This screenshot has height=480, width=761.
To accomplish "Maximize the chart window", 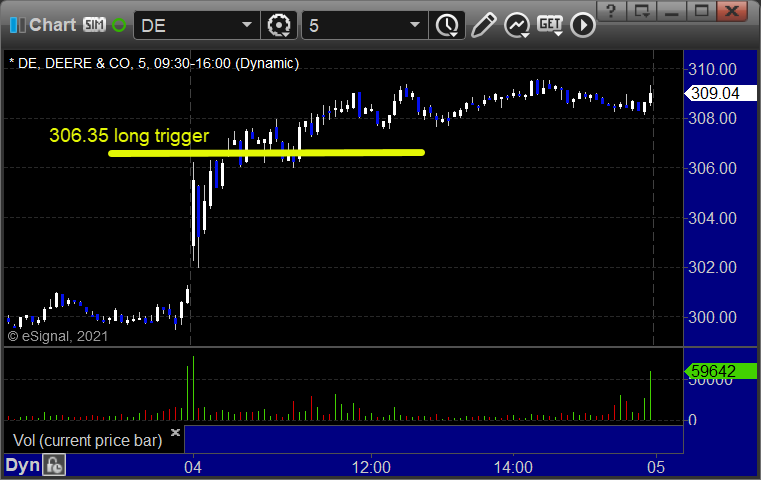I will point(701,11).
